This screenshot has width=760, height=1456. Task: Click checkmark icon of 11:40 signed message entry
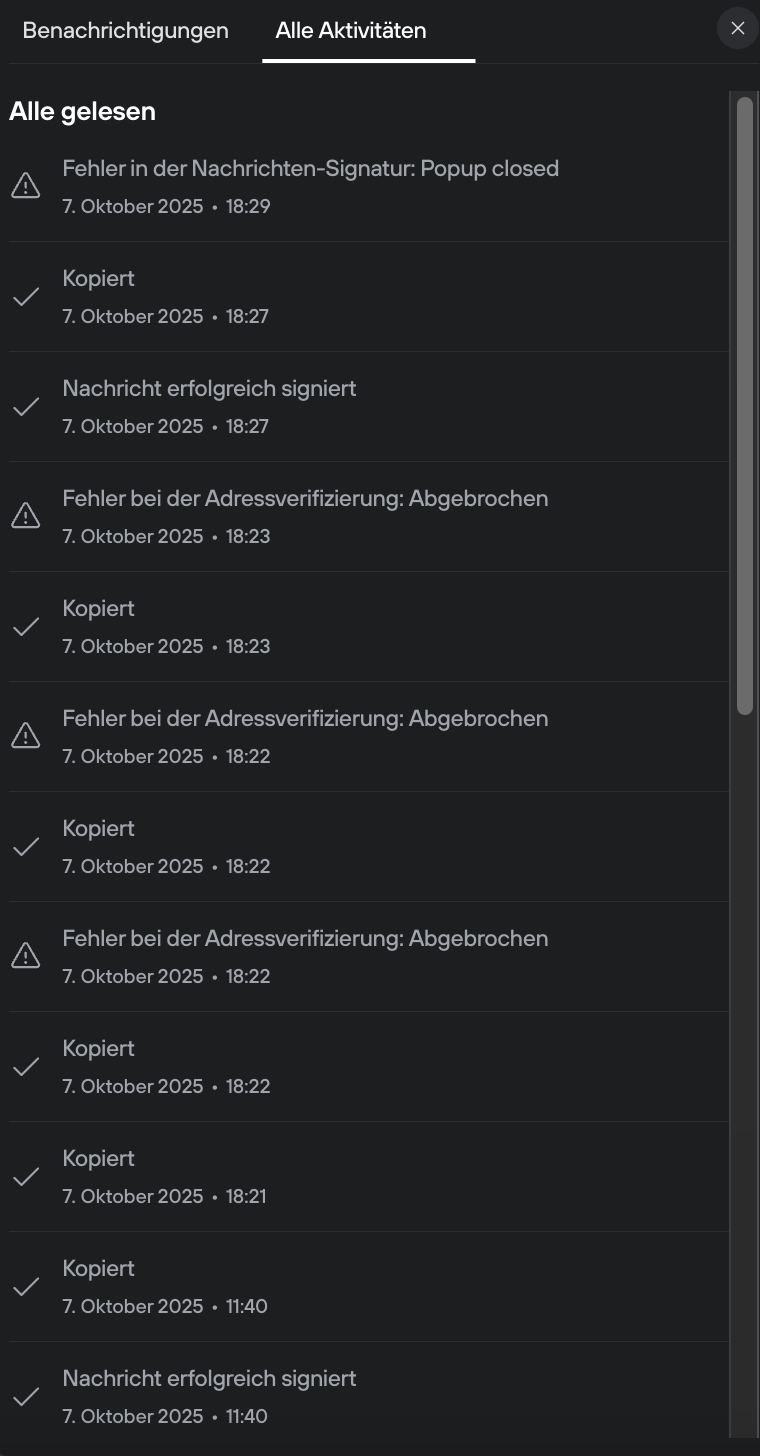(25, 1396)
